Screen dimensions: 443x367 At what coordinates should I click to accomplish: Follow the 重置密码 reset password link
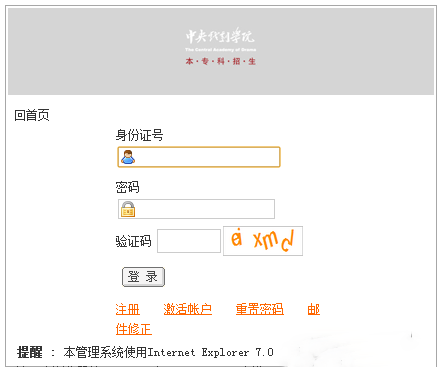coord(260,309)
